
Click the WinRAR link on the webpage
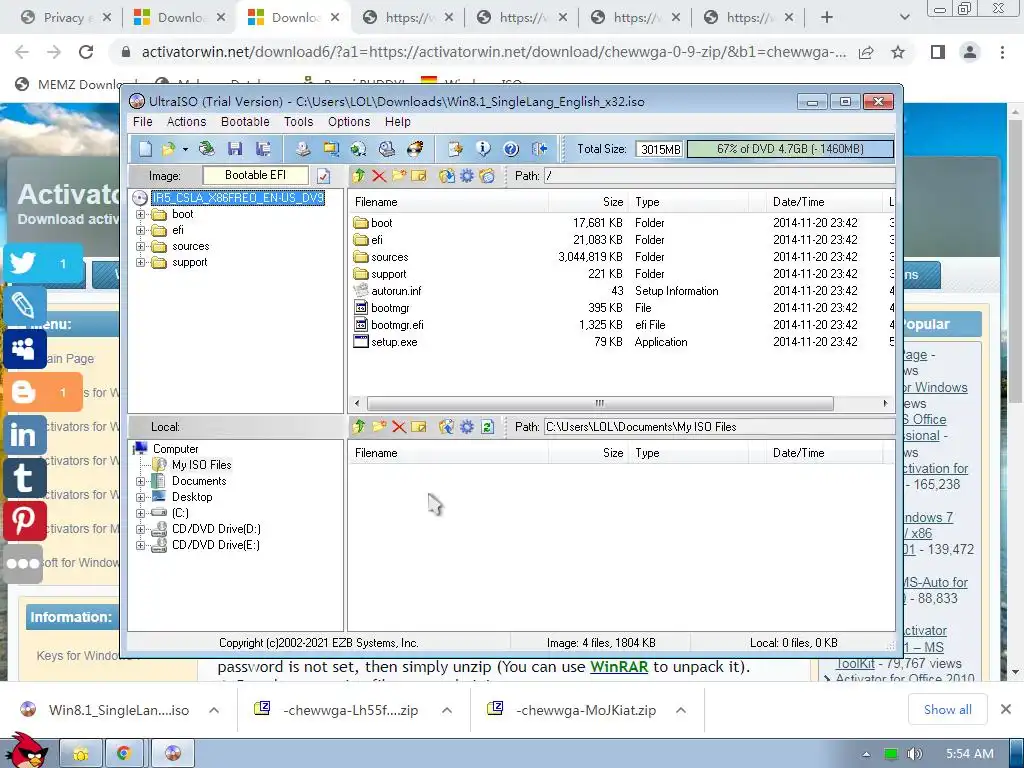click(619, 667)
